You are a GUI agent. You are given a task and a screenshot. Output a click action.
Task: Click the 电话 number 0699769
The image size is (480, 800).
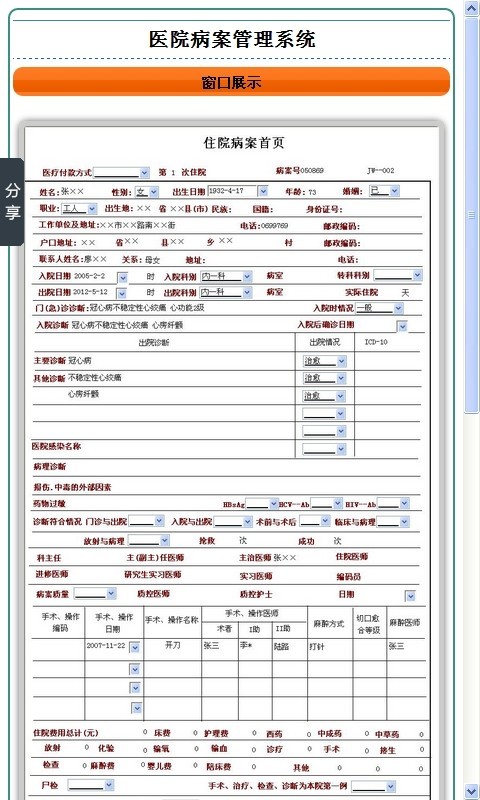275,226
